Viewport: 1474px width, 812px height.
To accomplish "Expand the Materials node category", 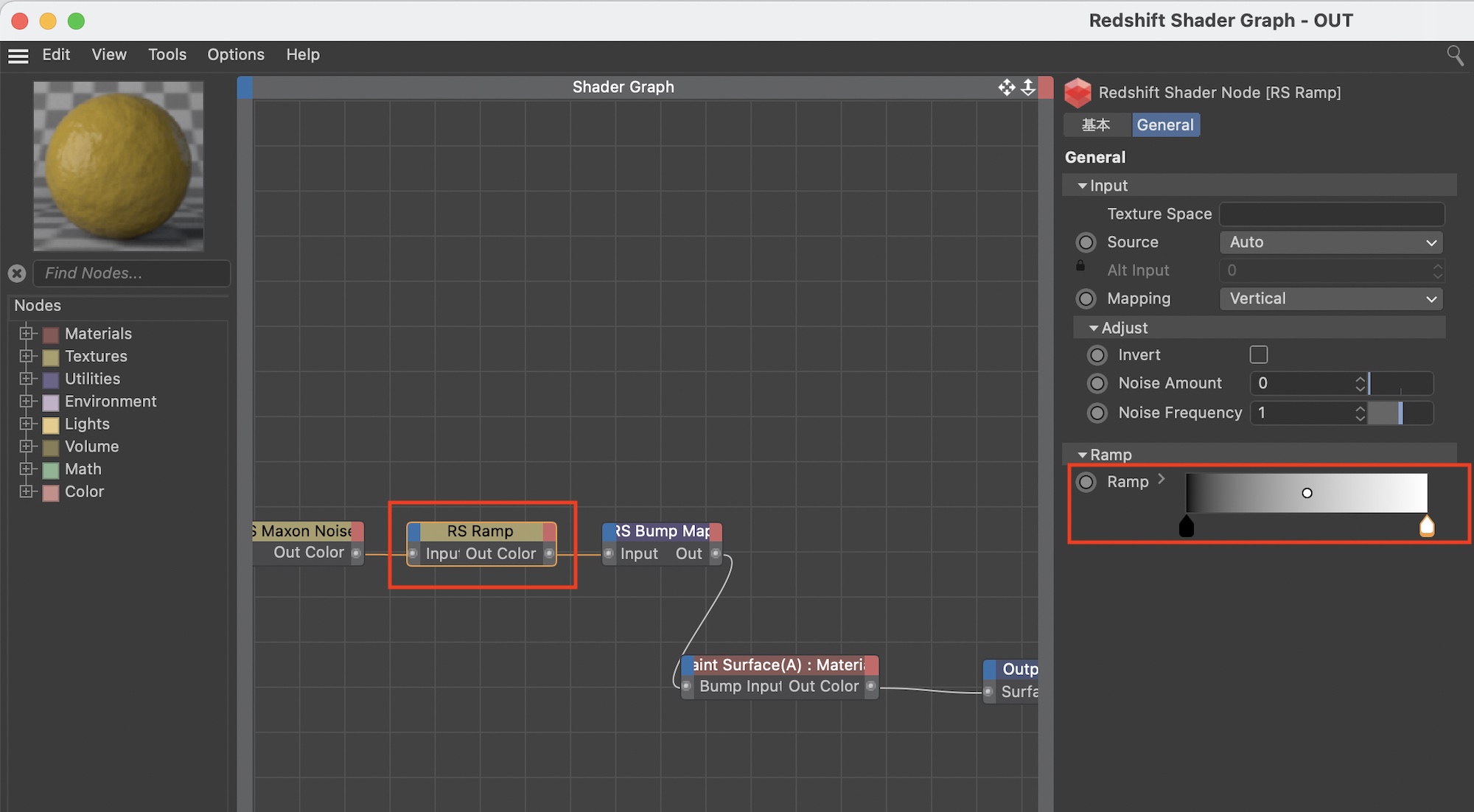I will [27, 334].
